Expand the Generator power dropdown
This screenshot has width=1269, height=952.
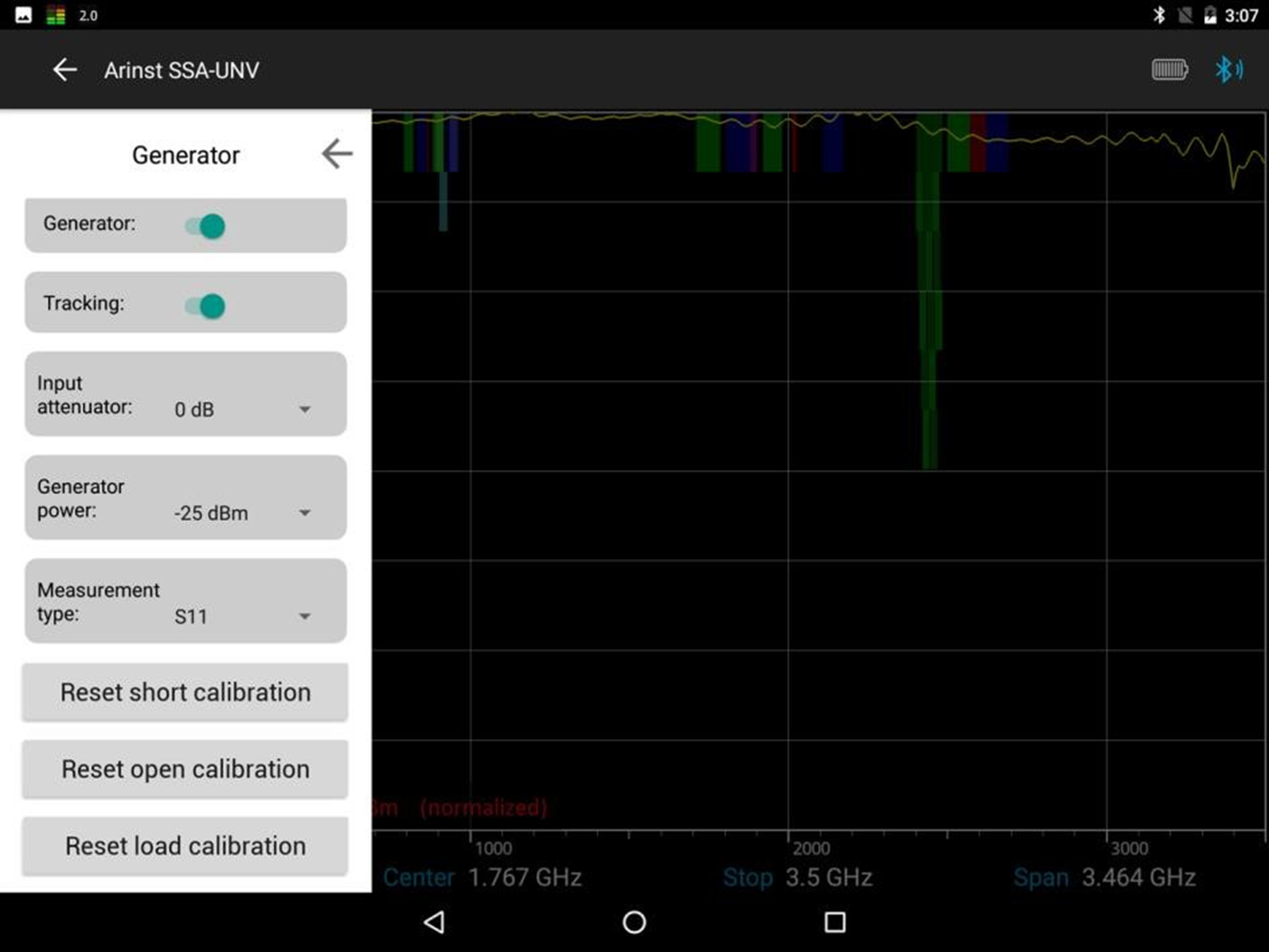[x=243, y=513]
